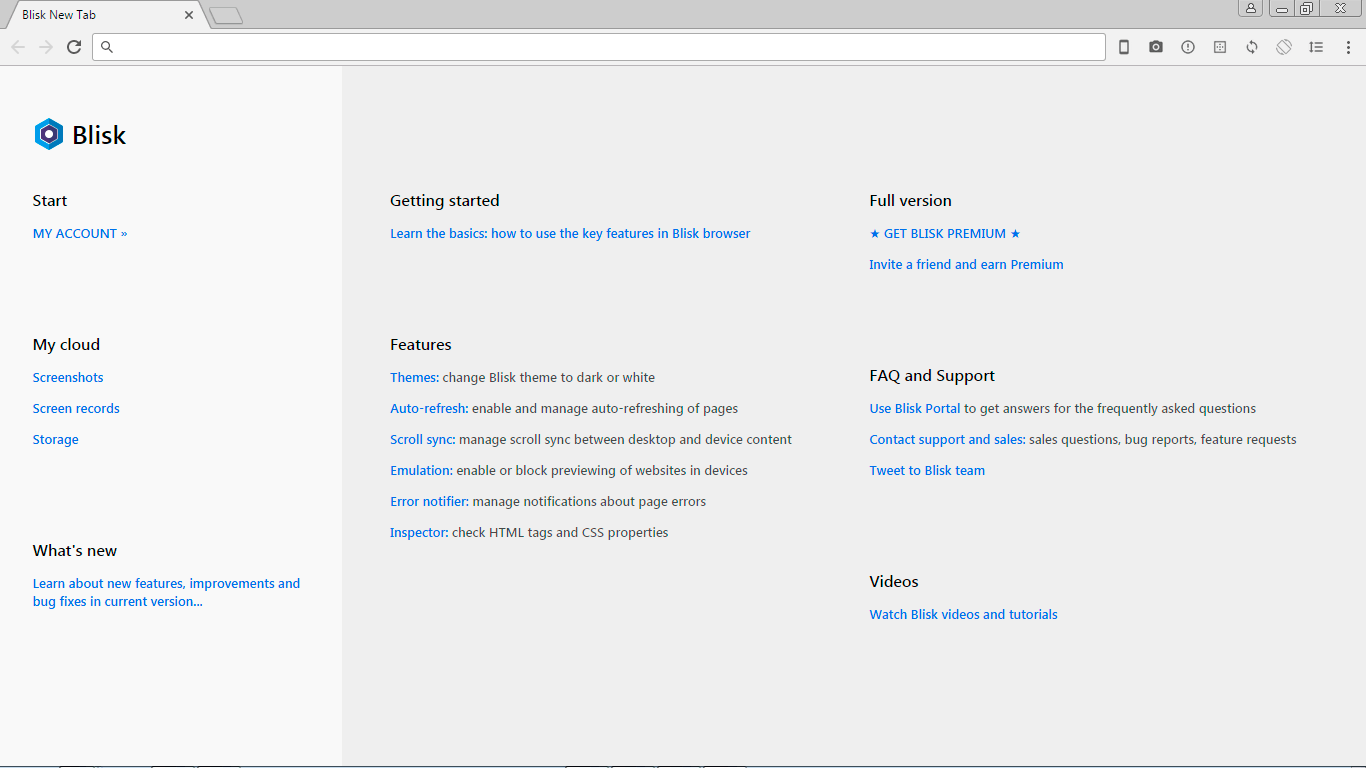1366x768 pixels.
Task: Click GET BLISK PREMIUM
Action: click(x=944, y=233)
